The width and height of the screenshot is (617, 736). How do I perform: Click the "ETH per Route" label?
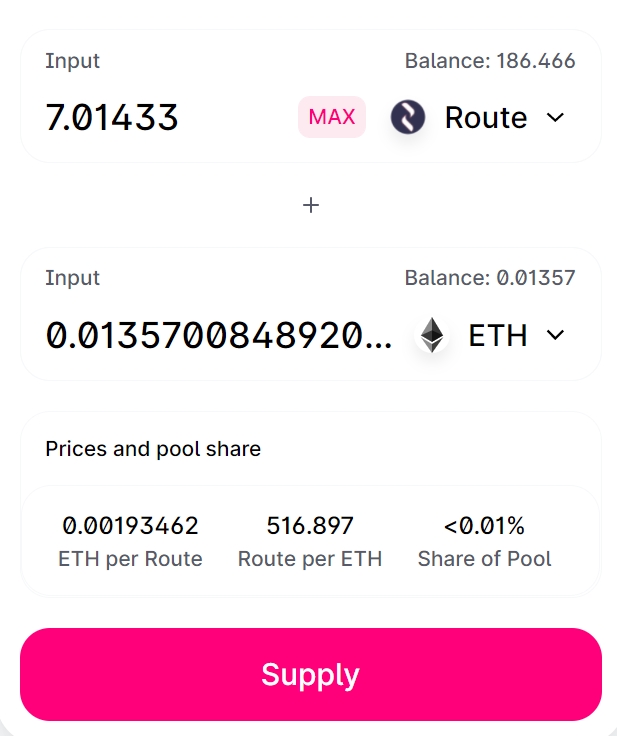coord(130,559)
